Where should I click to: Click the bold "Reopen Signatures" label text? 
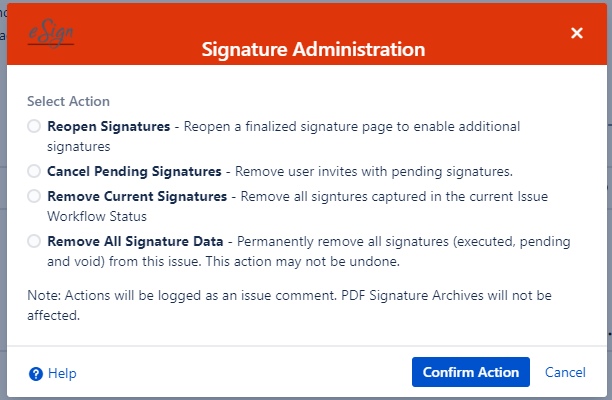[108, 127]
